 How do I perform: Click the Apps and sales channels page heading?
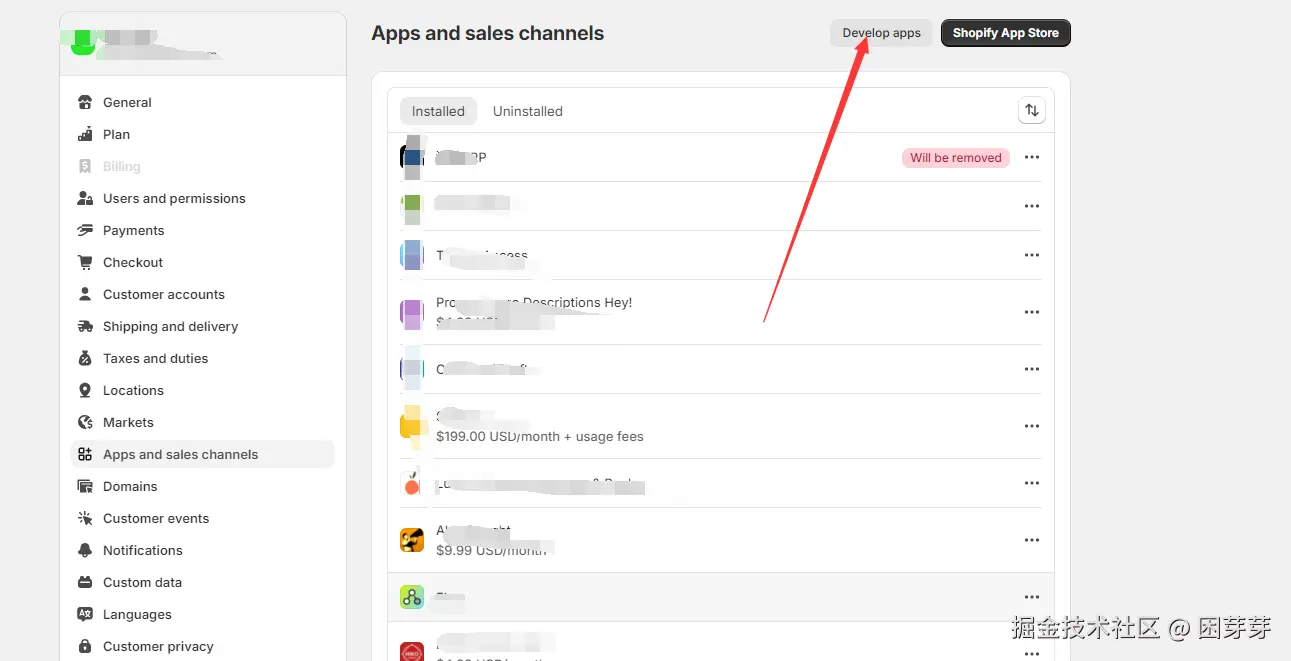coord(488,33)
